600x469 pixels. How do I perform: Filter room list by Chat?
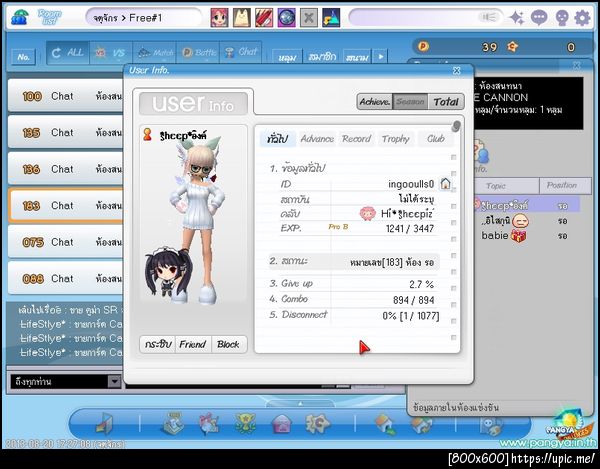(x=241, y=53)
